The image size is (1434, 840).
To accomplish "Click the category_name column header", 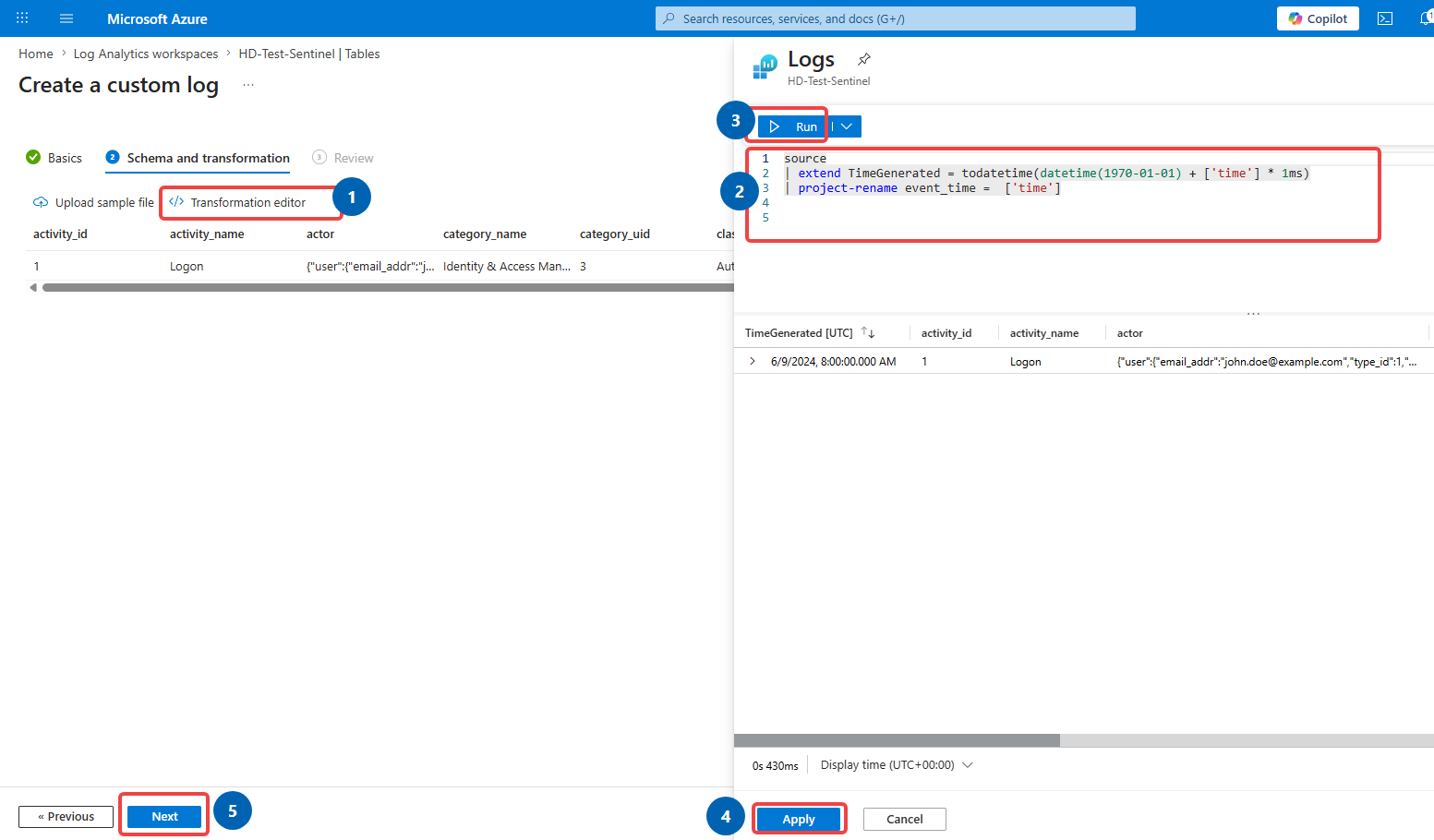I will pos(485,234).
